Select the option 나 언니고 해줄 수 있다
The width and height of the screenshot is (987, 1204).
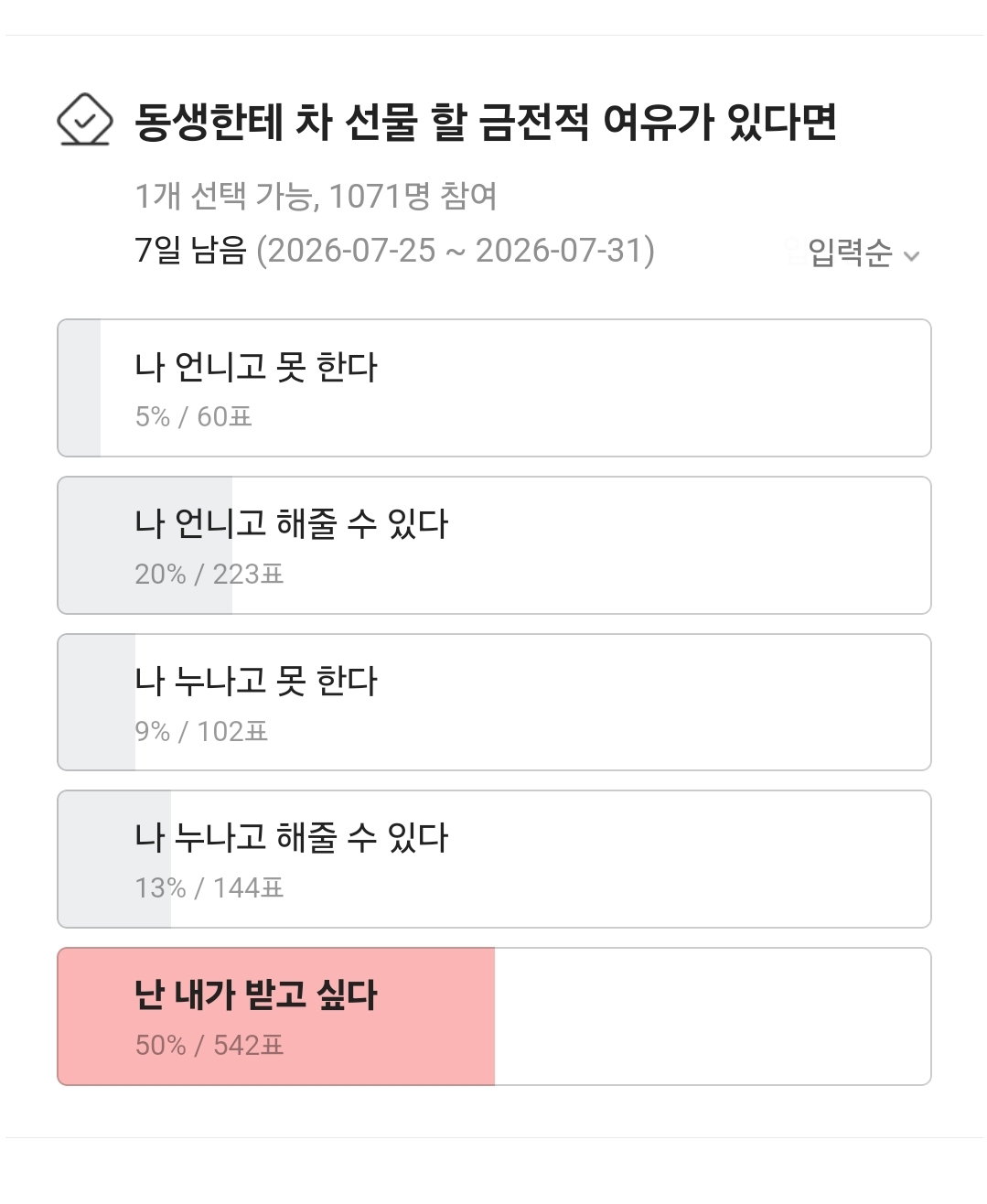pyautogui.click(x=494, y=545)
